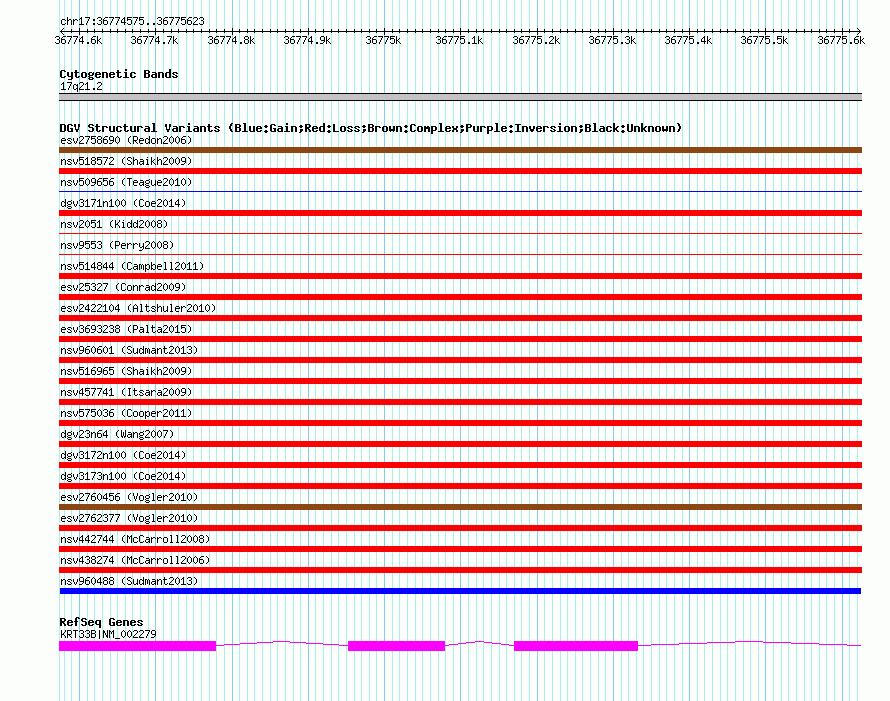Select the nsv9553 (Perry2008) label
The width and height of the screenshot is (890, 701).
117,245
